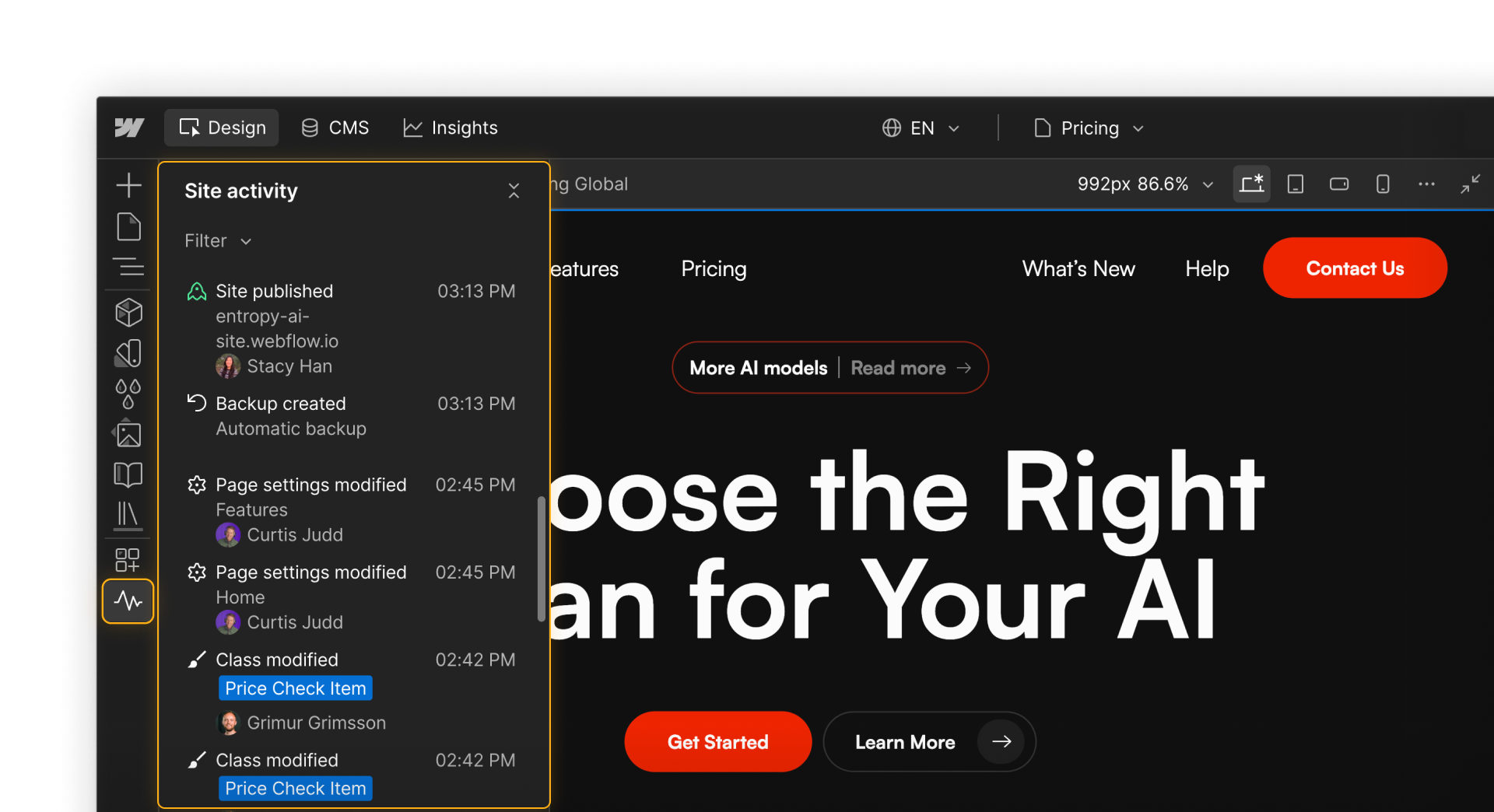Viewport: 1494px width, 812px height.
Task: Switch to the CMS tab
Action: coord(335,128)
